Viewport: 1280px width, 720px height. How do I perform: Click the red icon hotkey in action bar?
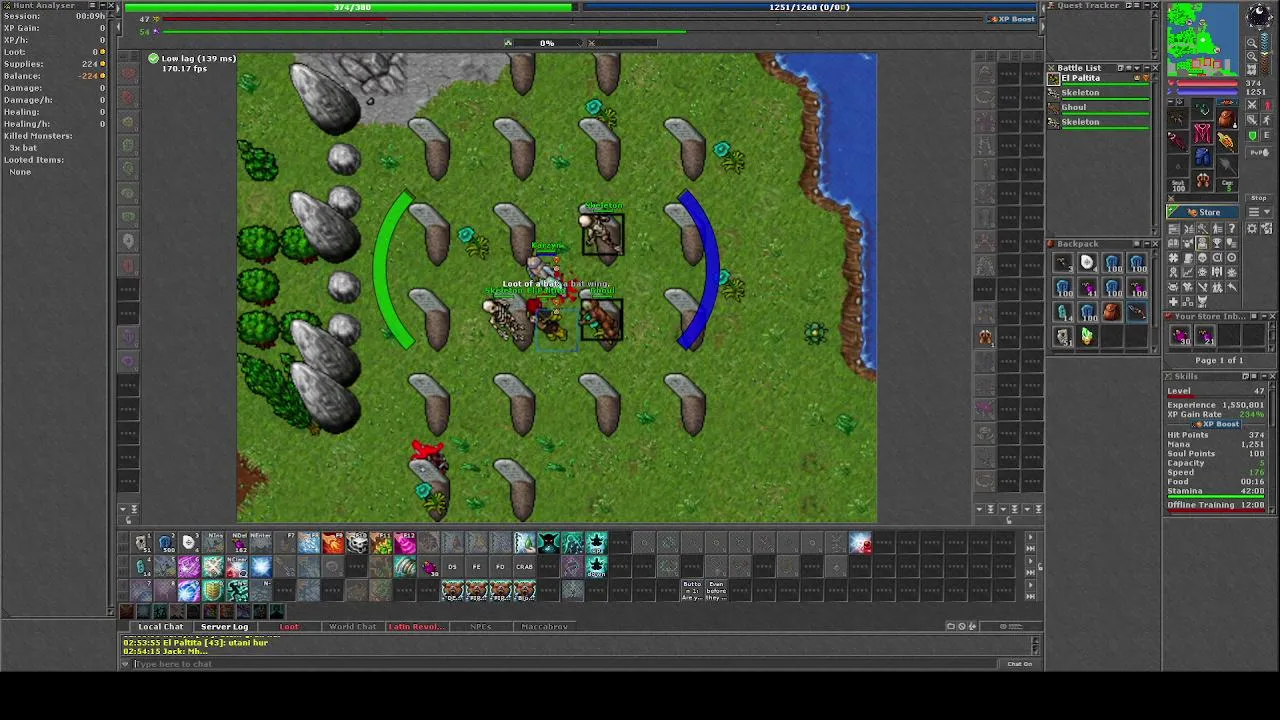pos(861,544)
